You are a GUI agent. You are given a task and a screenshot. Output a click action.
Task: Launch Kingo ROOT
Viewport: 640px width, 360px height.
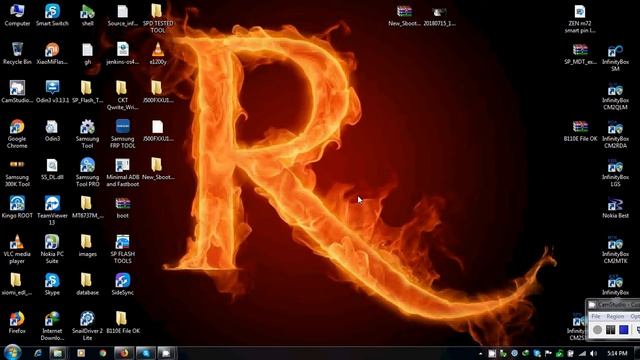click(x=17, y=207)
